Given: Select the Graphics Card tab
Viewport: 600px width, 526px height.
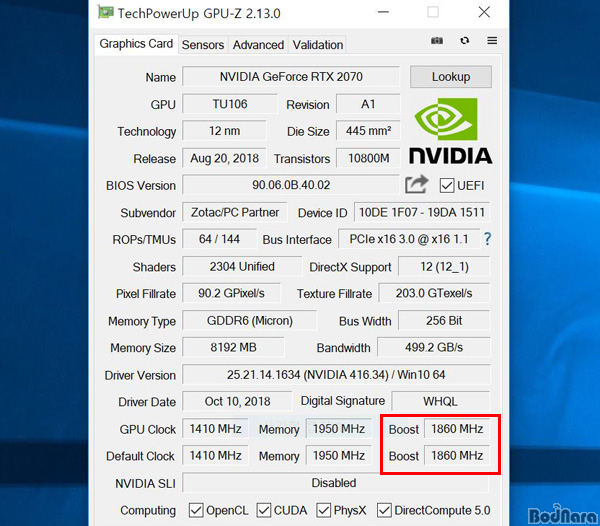Looking at the screenshot, I should tap(136, 44).
